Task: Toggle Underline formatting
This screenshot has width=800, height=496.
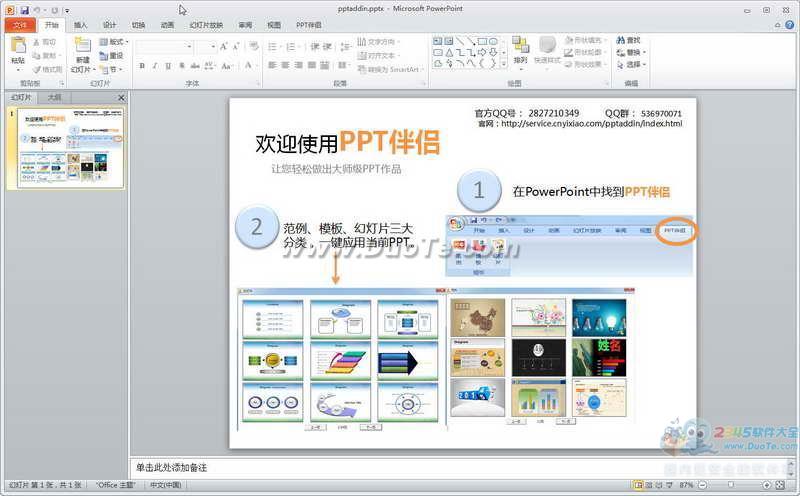Action: [x=168, y=66]
